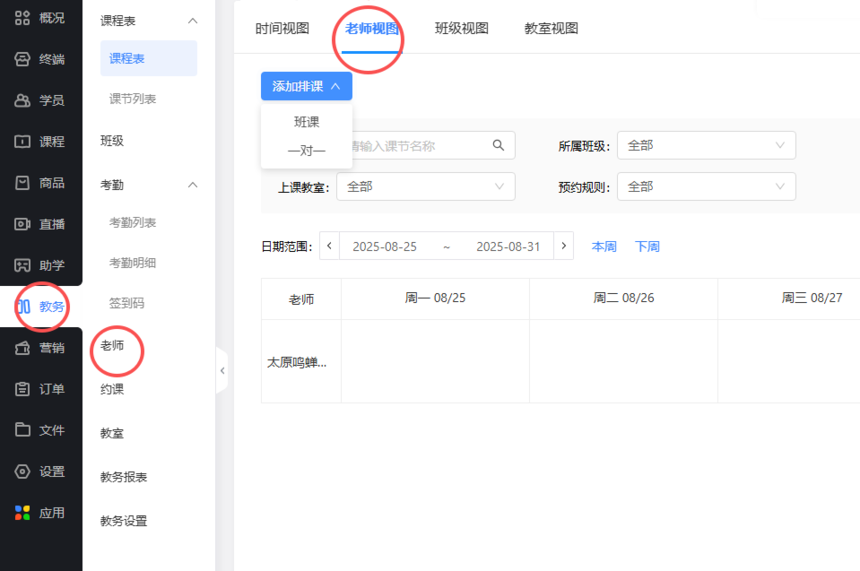Image resolution: width=860 pixels, height=571 pixels.
Task: Open the 学员 students icon
Action: point(22,100)
